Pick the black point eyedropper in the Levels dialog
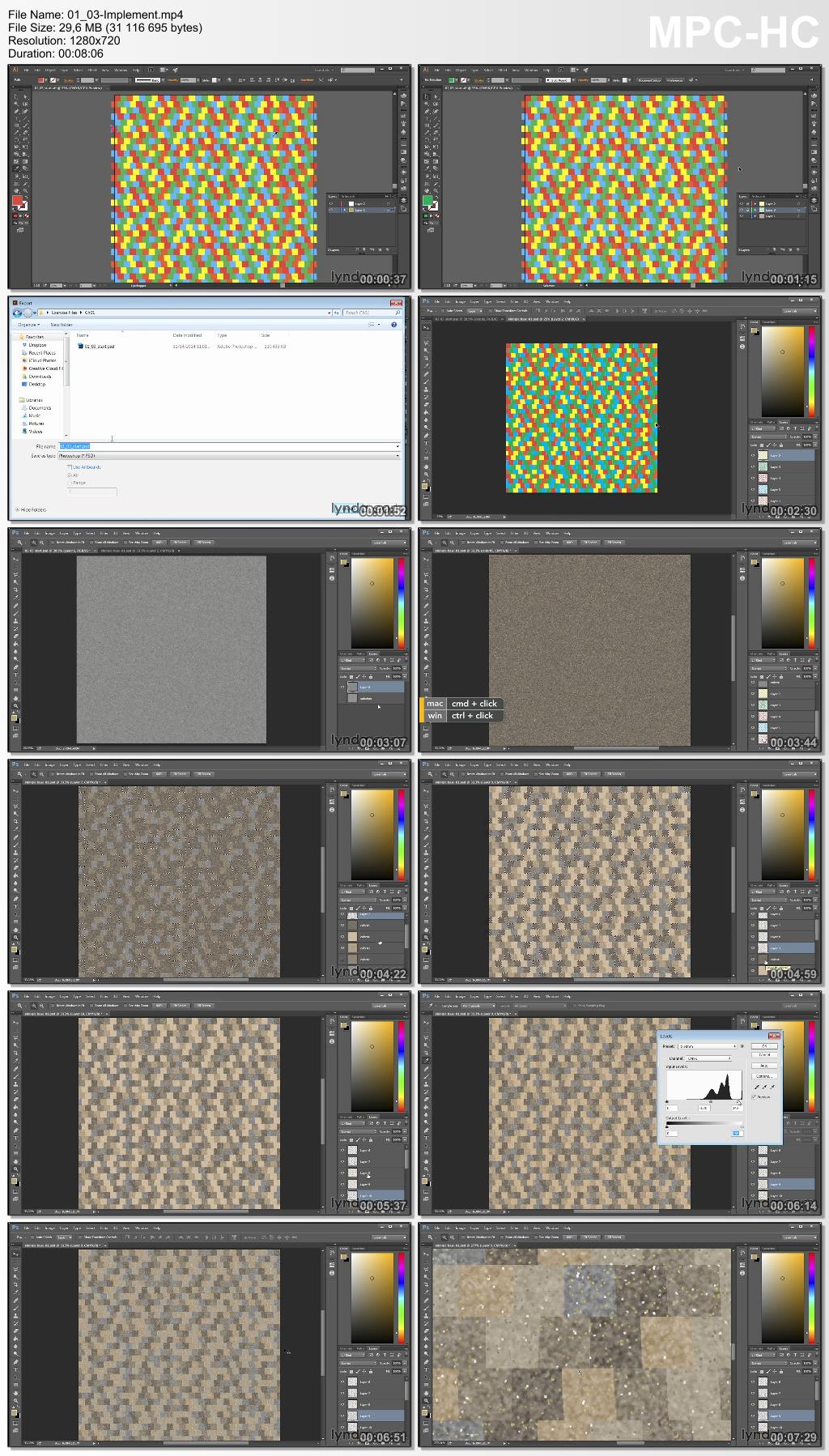The height and width of the screenshot is (1456, 829). click(757, 1087)
